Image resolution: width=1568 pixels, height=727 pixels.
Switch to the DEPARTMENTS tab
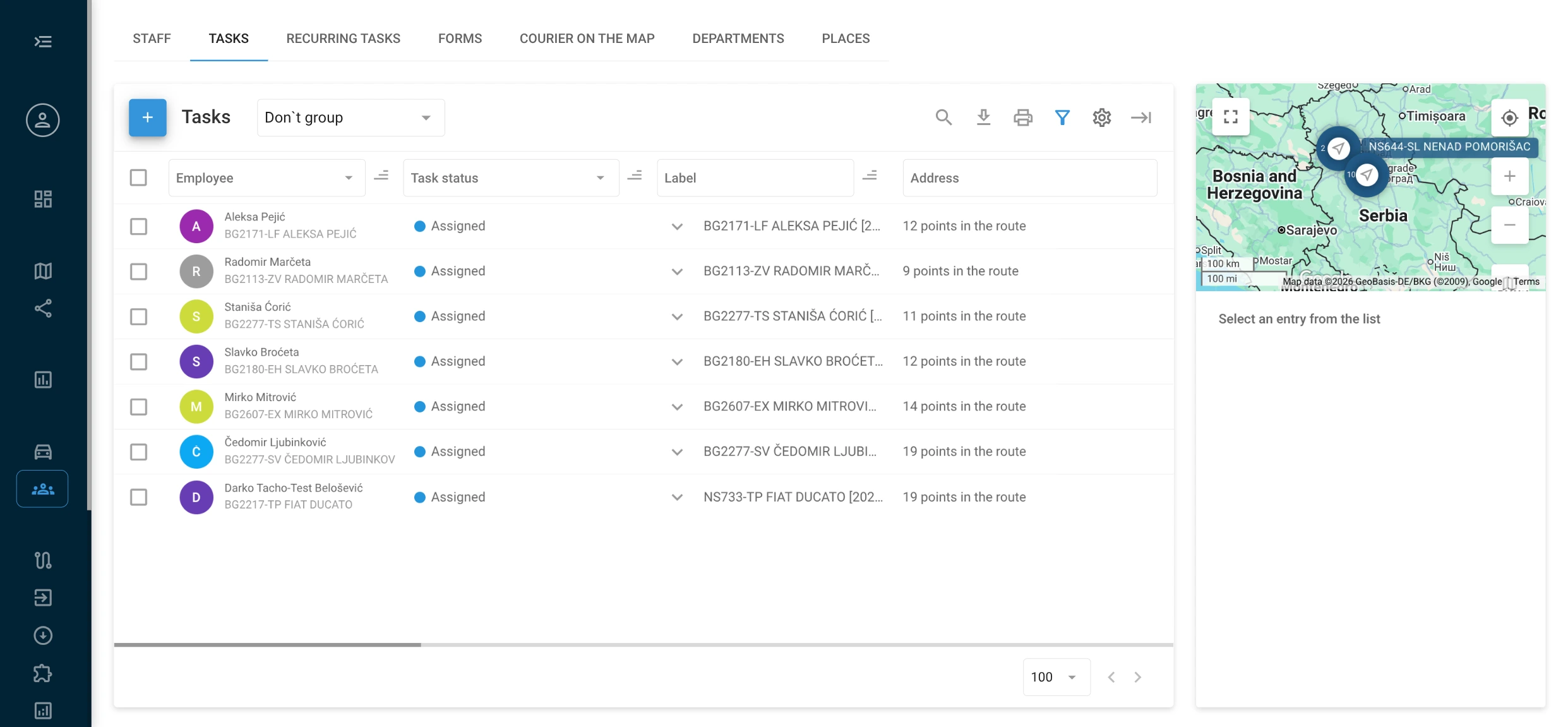pyautogui.click(x=738, y=39)
